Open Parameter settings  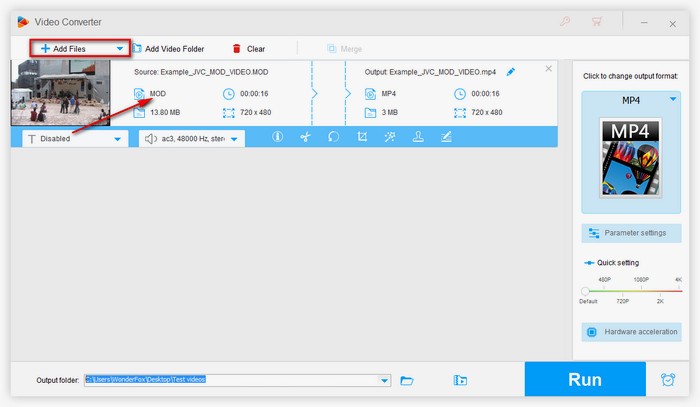(x=631, y=233)
